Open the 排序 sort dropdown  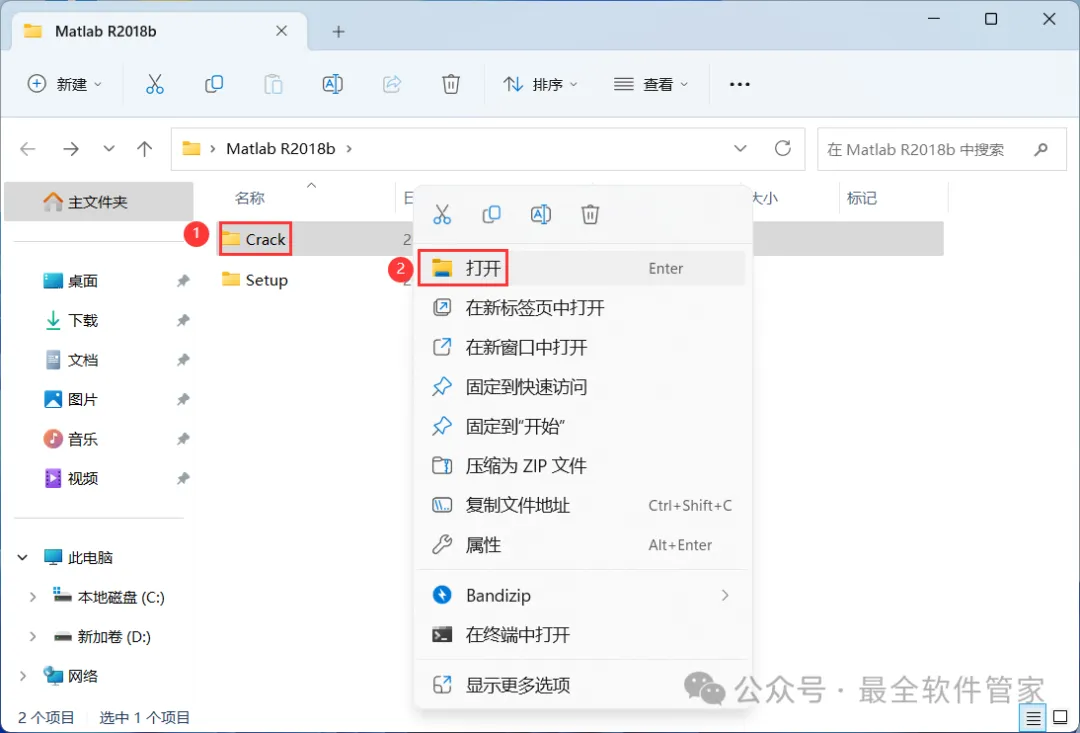(541, 84)
